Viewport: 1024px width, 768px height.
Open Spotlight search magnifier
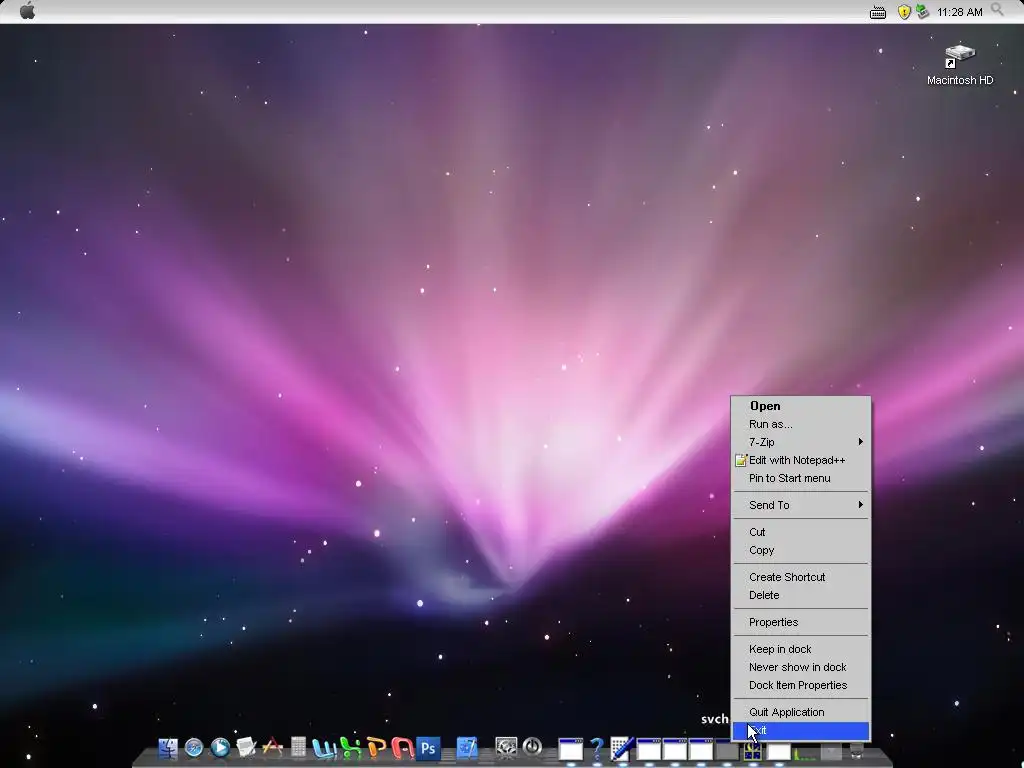pos(997,10)
